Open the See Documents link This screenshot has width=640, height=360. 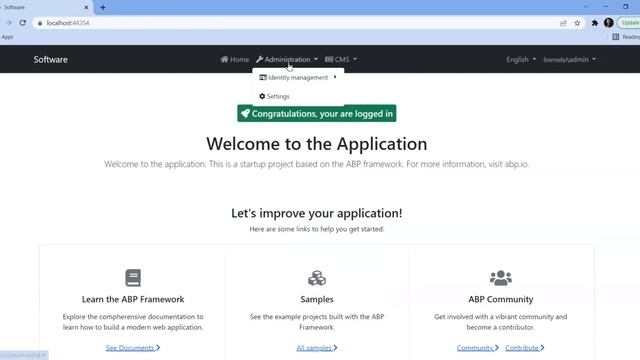(133, 348)
